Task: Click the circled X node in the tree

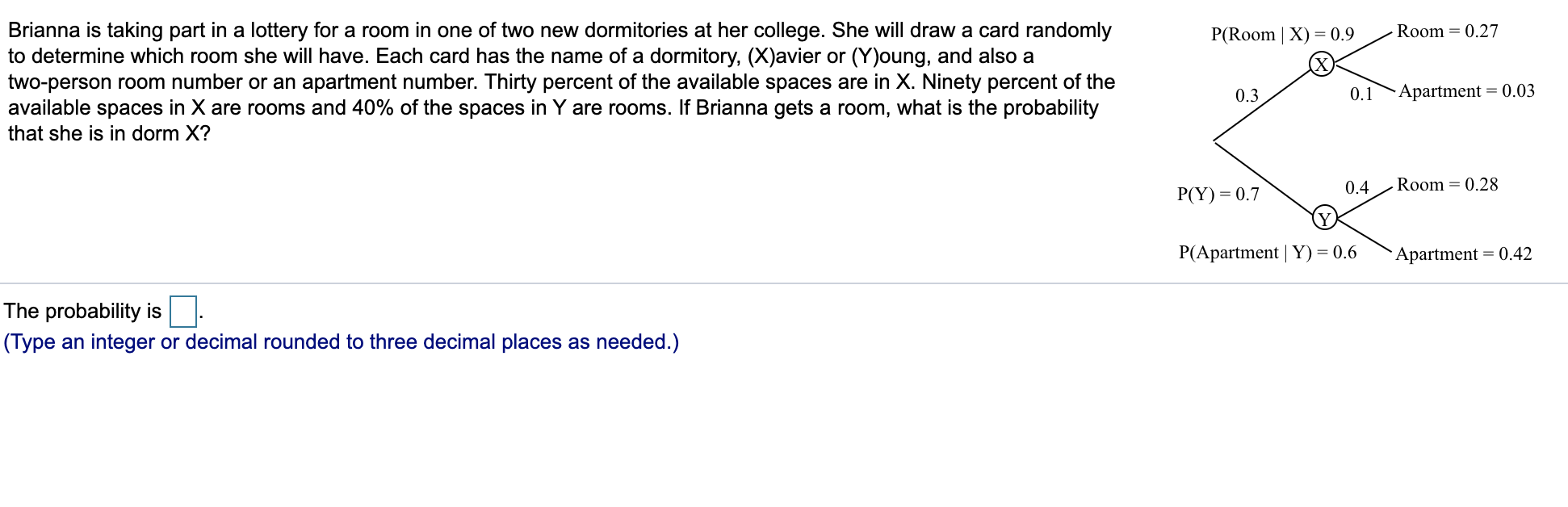Action: click(1321, 65)
